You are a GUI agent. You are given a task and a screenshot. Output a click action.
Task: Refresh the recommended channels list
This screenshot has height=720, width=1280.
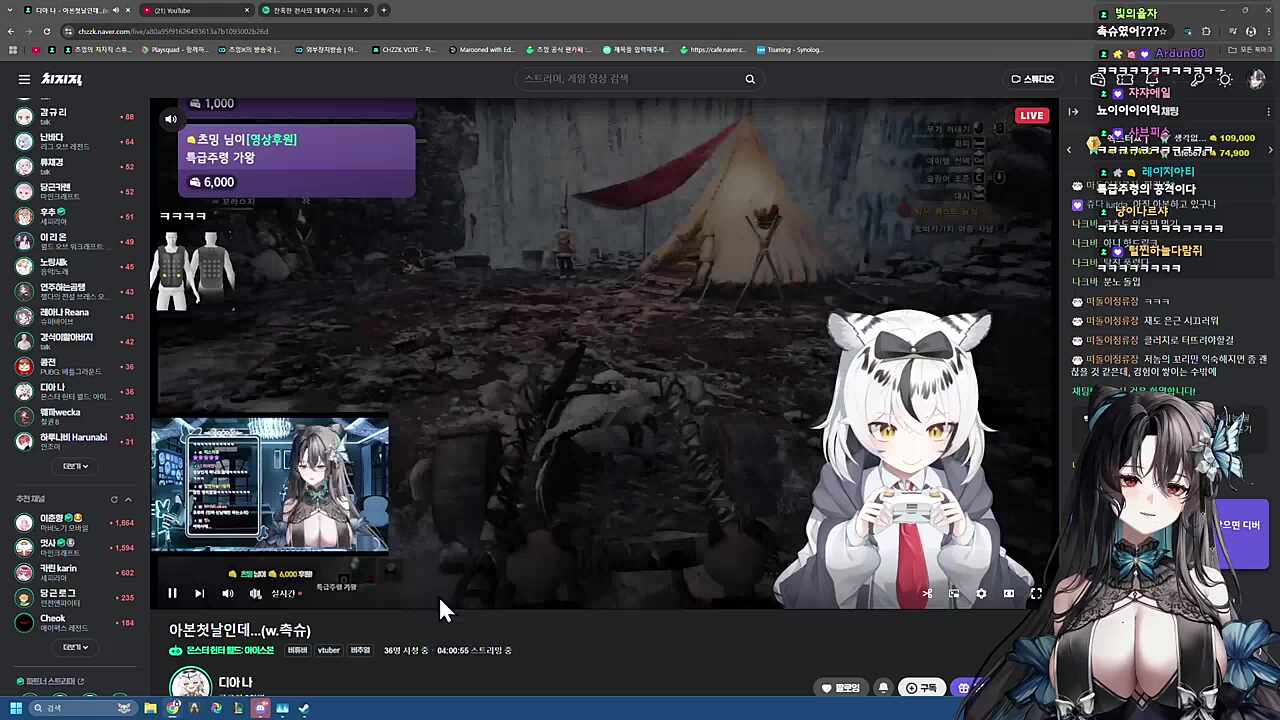pyautogui.click(x=114, y=499)
